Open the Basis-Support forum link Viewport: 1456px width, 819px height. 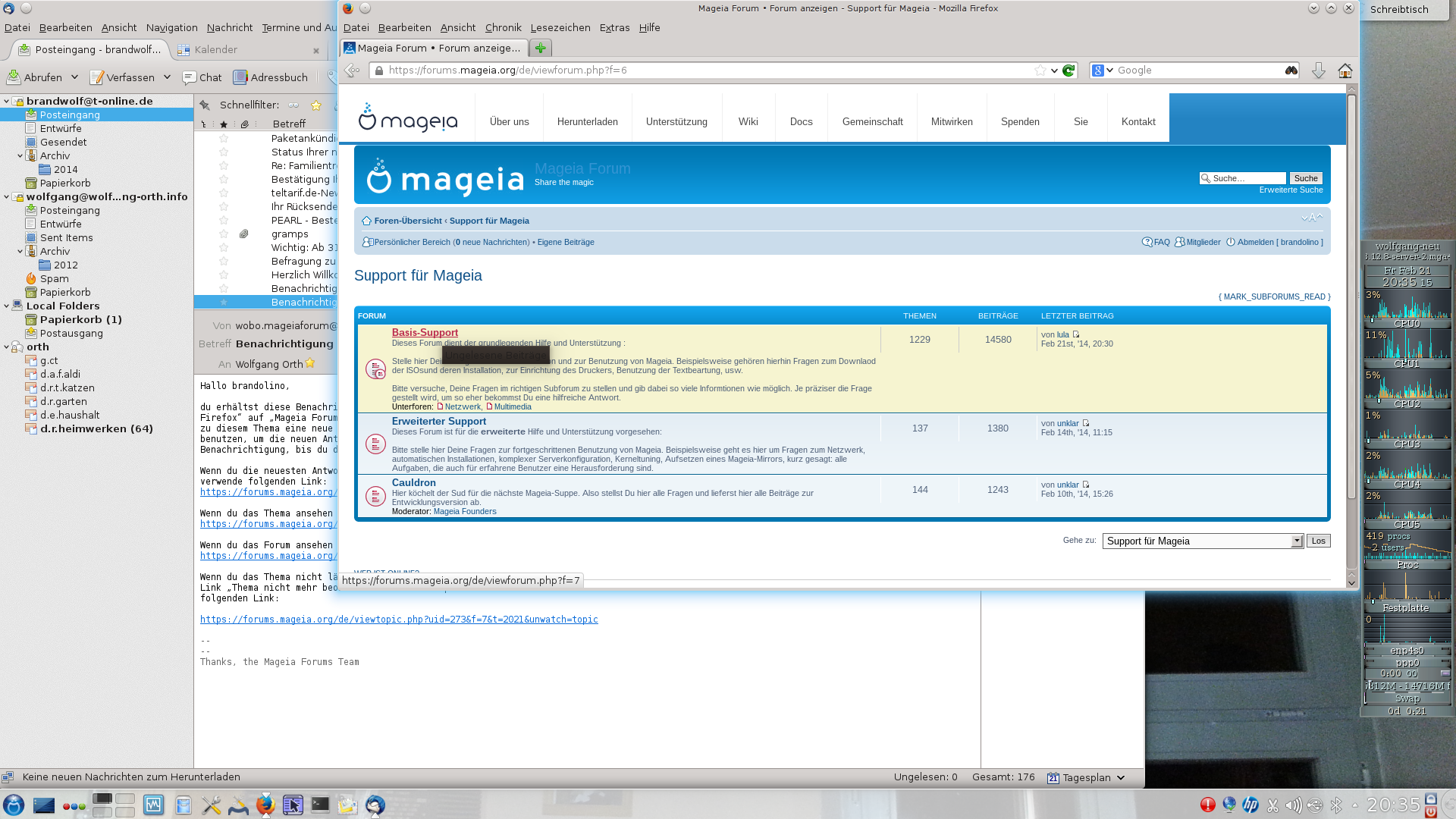(x=425, y=332)
